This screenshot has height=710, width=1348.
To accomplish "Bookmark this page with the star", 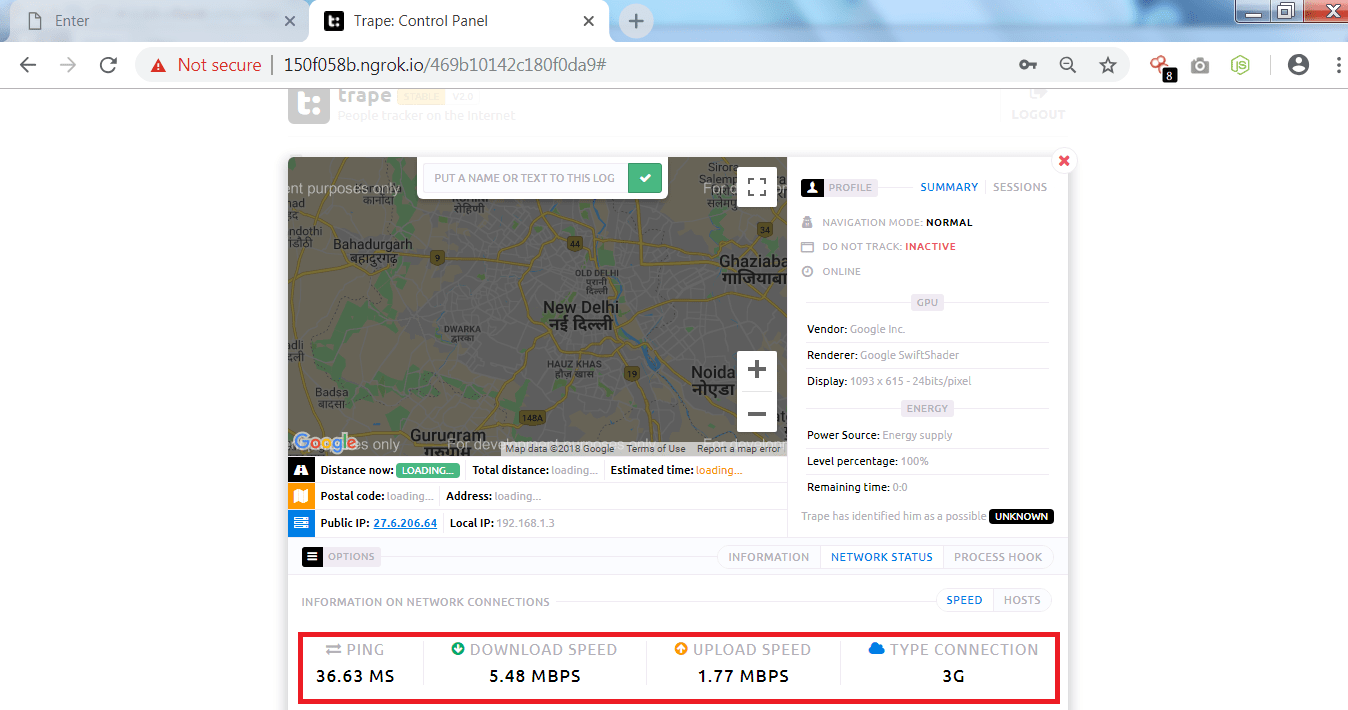I will (x=1108, y=65).
